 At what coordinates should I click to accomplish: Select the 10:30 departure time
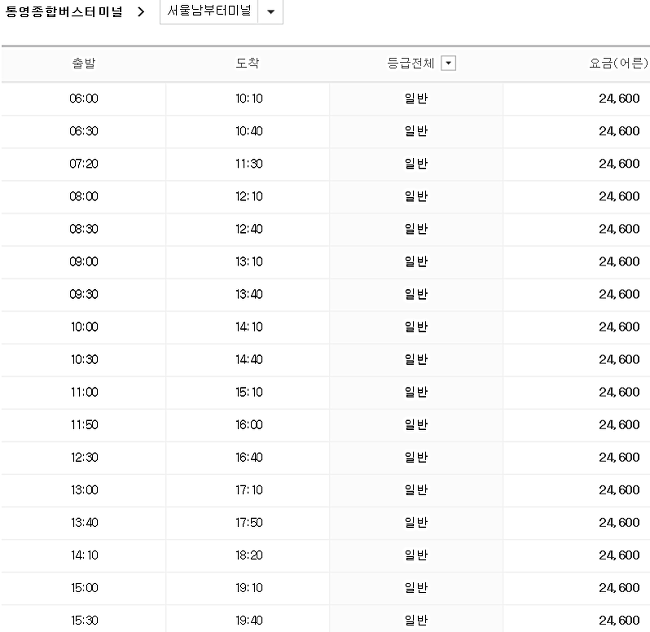click(84, 359)
